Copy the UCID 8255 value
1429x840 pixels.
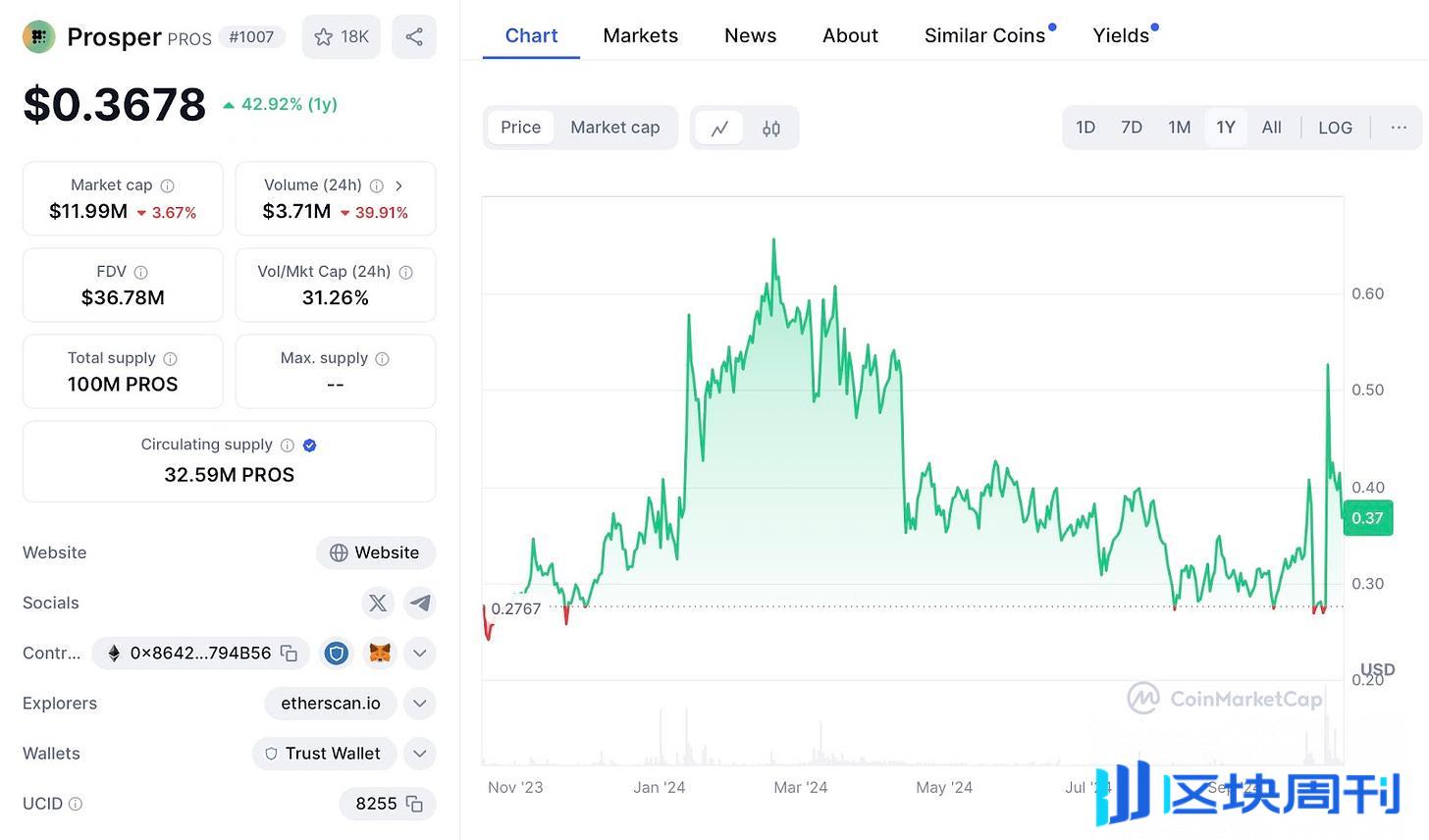tap(414, 804)
